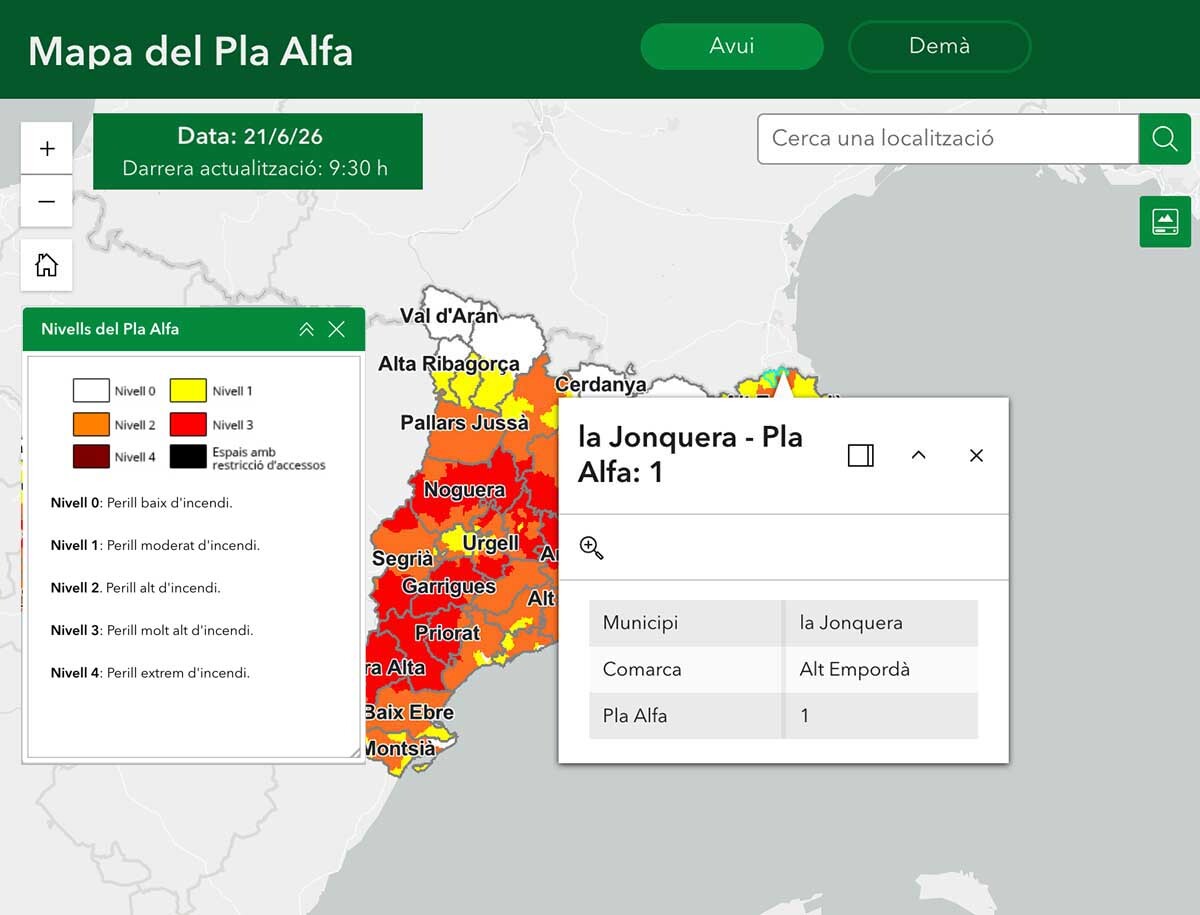Focus the Cerca una localització search field

click(x=948, y=139)
